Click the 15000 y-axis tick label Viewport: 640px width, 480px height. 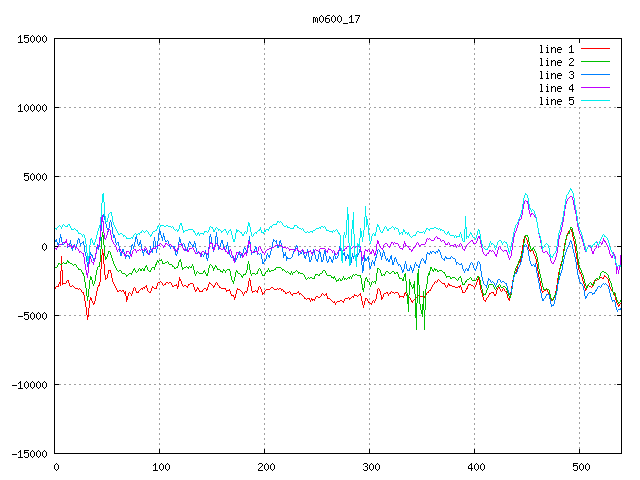32,39
